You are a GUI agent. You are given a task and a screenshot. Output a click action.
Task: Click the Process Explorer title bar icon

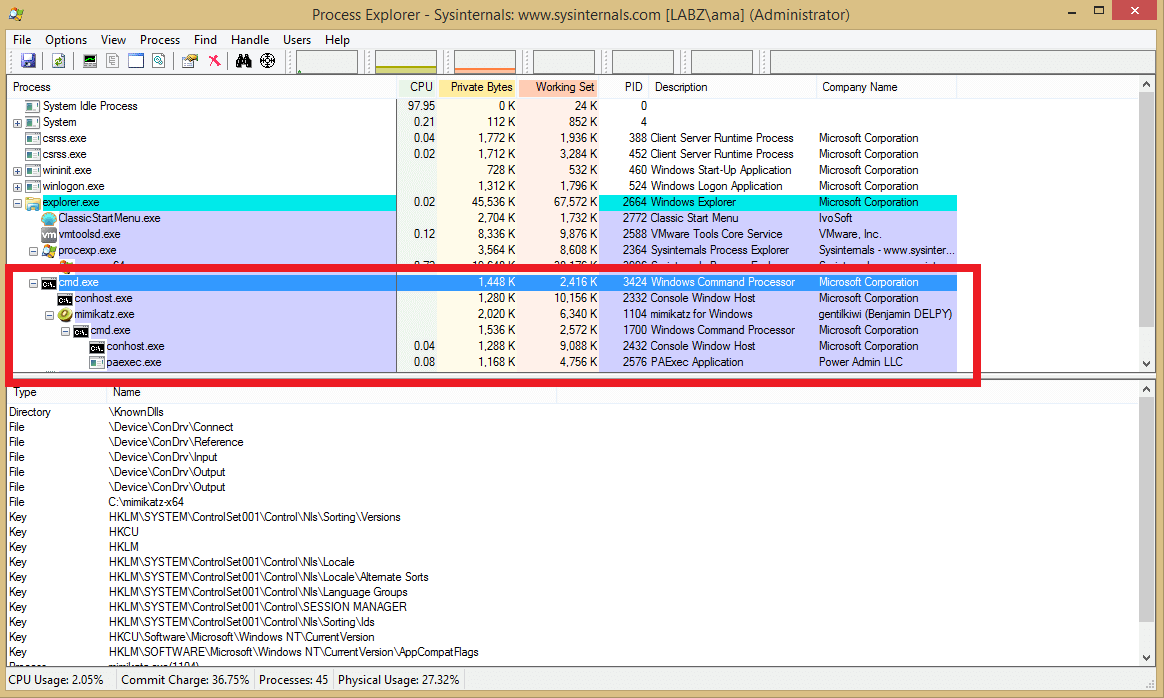tap(16, 14)
